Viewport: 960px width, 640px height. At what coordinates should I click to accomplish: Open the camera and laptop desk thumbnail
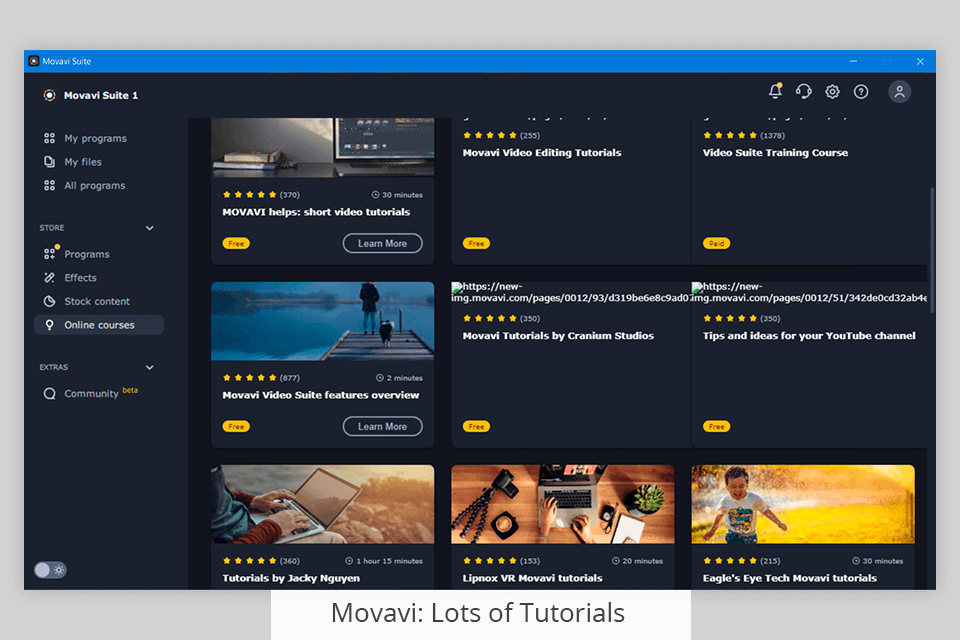point(563,504)
